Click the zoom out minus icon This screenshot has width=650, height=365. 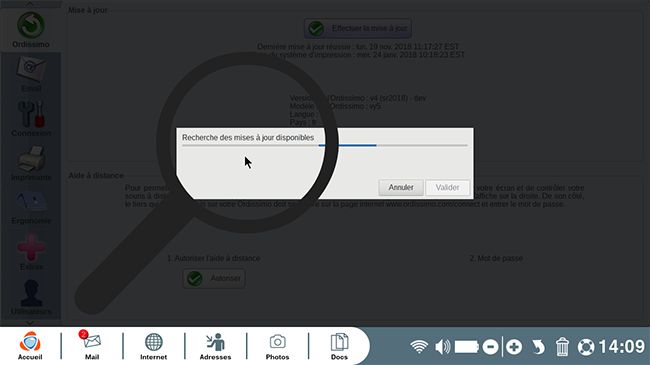[x=490, y=347]
